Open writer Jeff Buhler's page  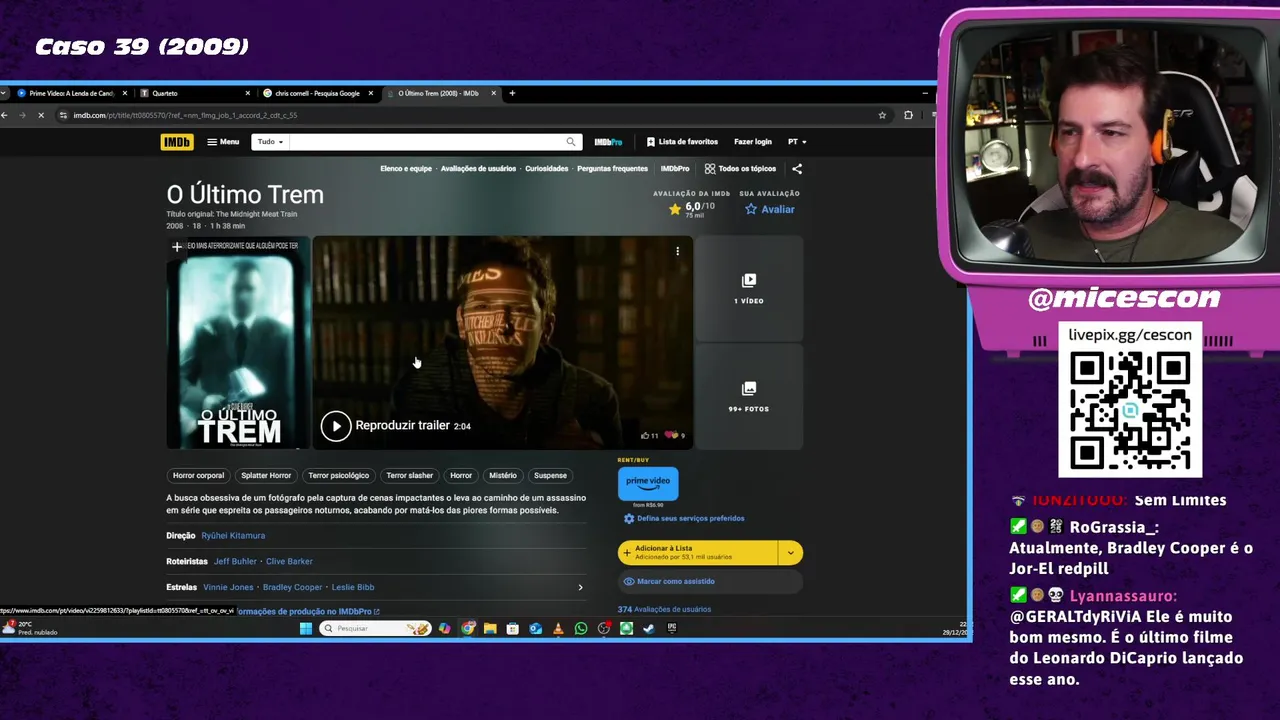[x=235, y=562]
